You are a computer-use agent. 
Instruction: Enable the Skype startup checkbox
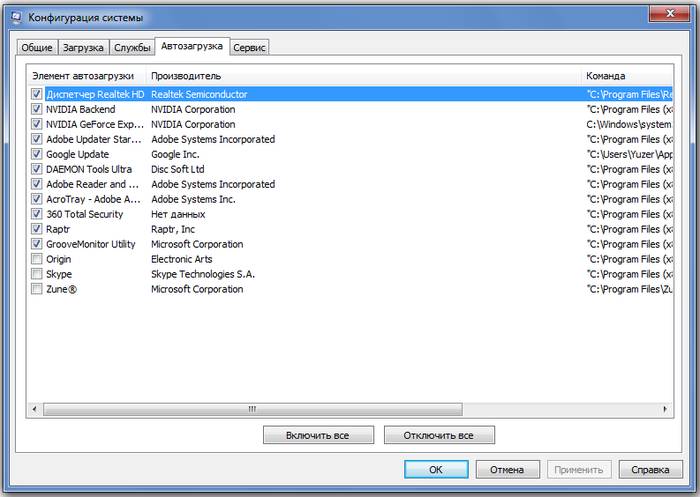click(x=37, y=274)
